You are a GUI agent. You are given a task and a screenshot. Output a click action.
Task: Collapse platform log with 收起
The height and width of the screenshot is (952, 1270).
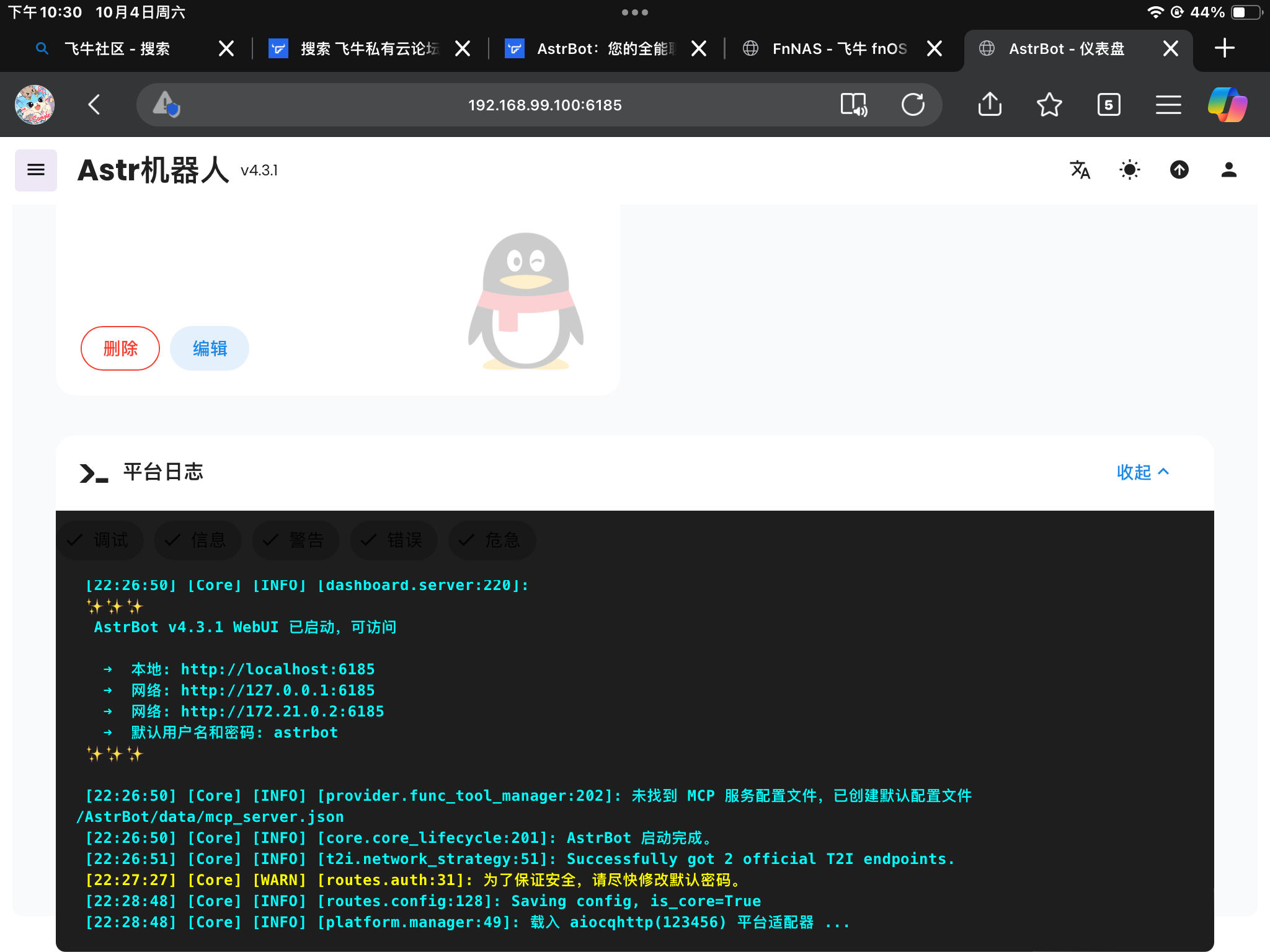click(x=1142, y=472)
